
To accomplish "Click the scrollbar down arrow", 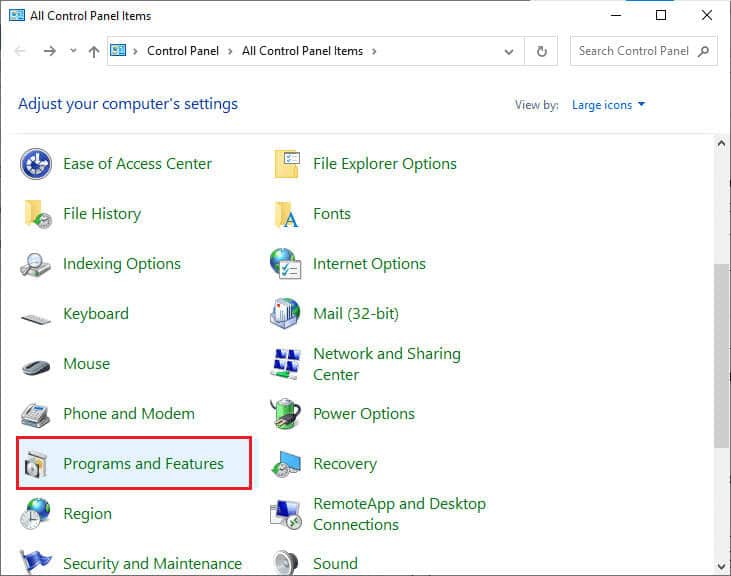I will [x=721, y=567].
